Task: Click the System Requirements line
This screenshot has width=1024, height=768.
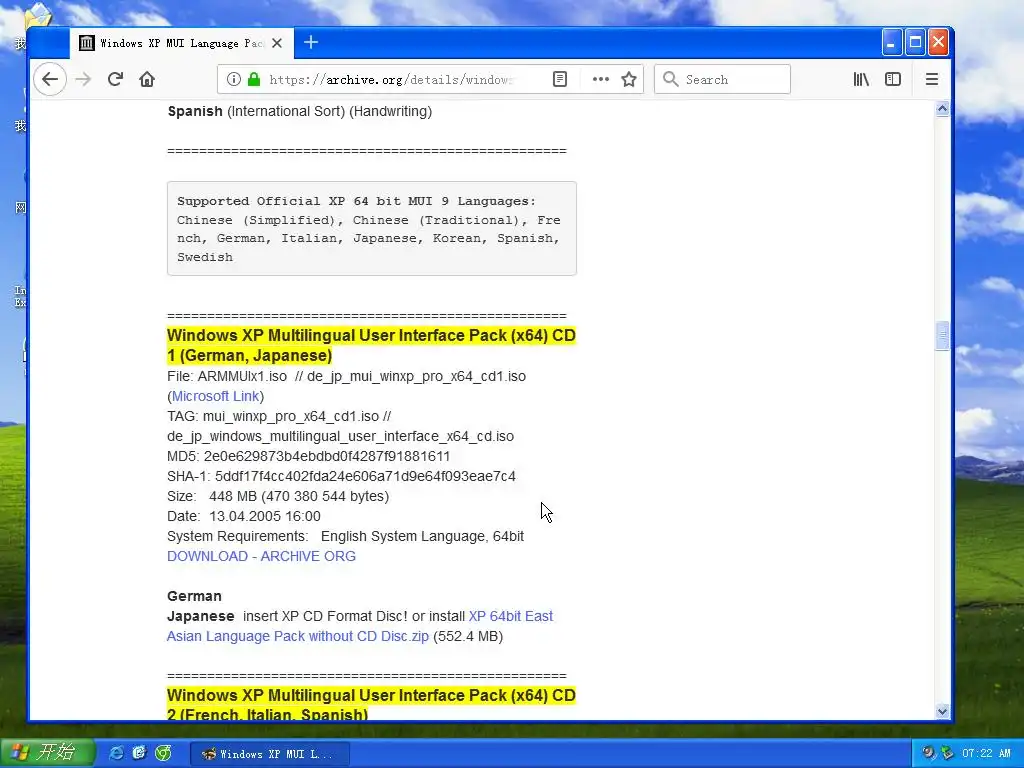Action: click(x=345, y=537)
